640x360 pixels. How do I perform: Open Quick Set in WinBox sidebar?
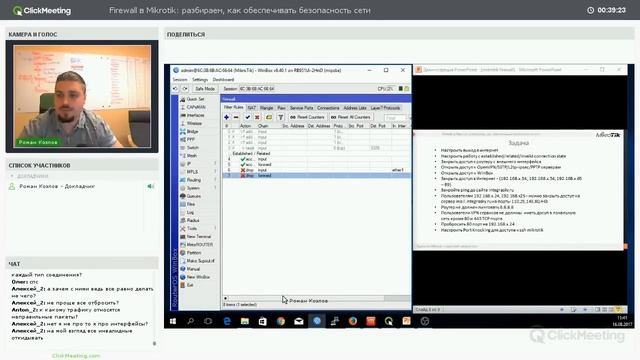coord(193,99)
